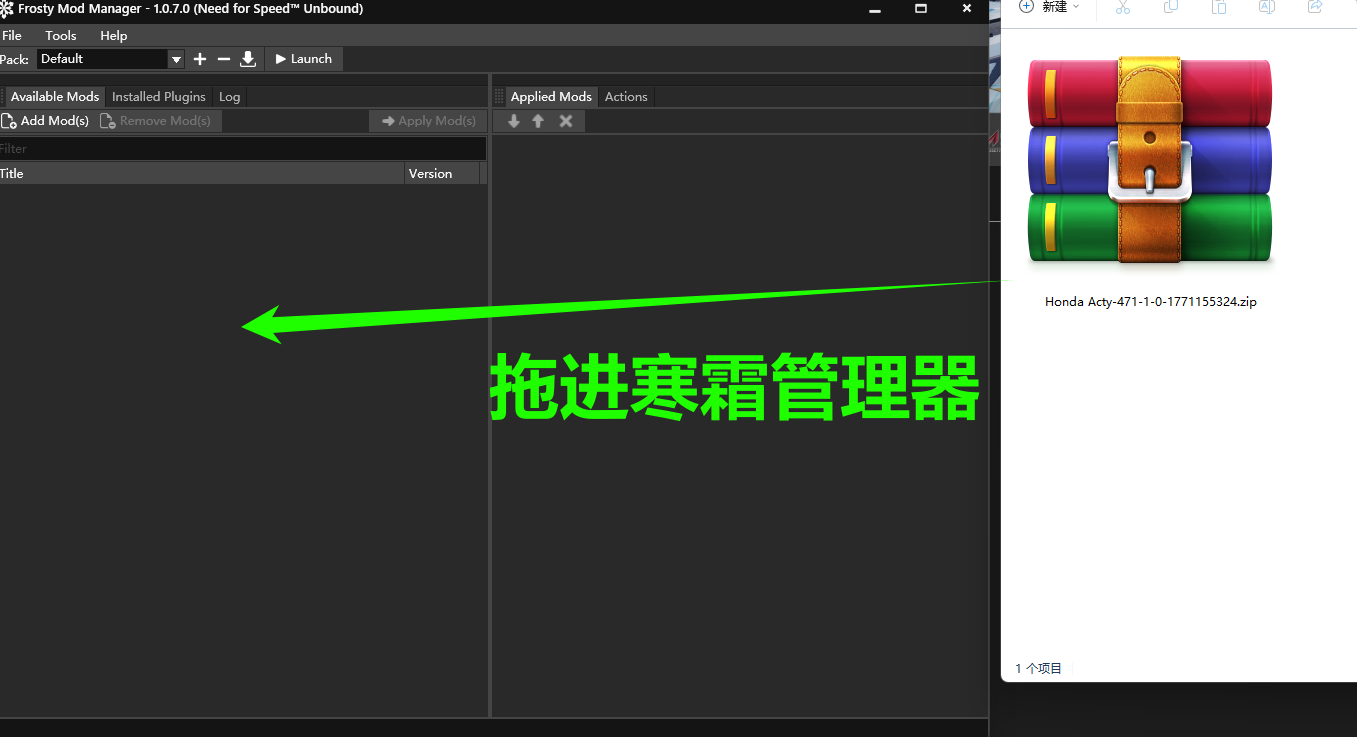Click the Paste icon in Explorer toolbar
1357x737 pixels.
[1219, 7]
